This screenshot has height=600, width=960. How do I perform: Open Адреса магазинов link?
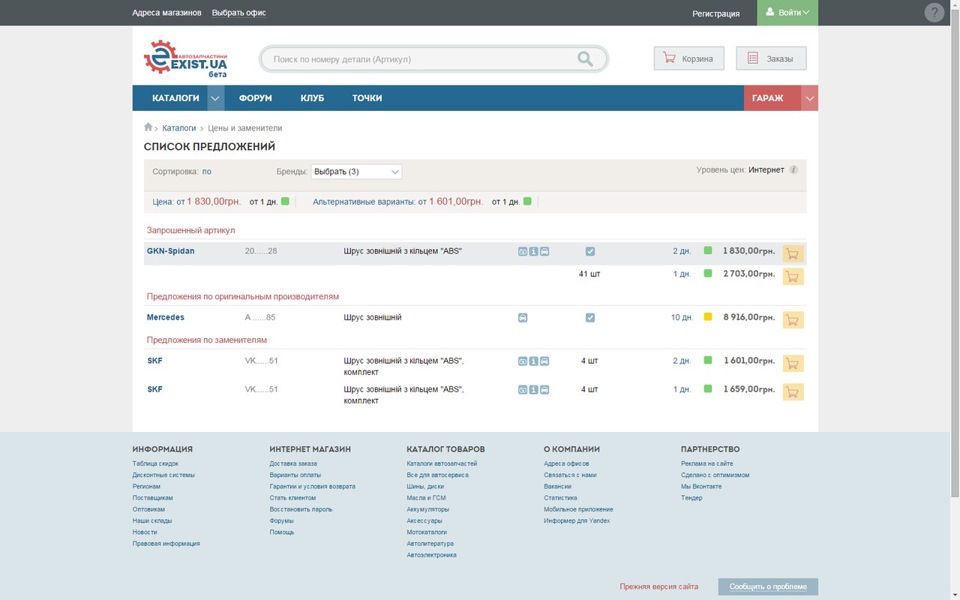coord(167,12)
